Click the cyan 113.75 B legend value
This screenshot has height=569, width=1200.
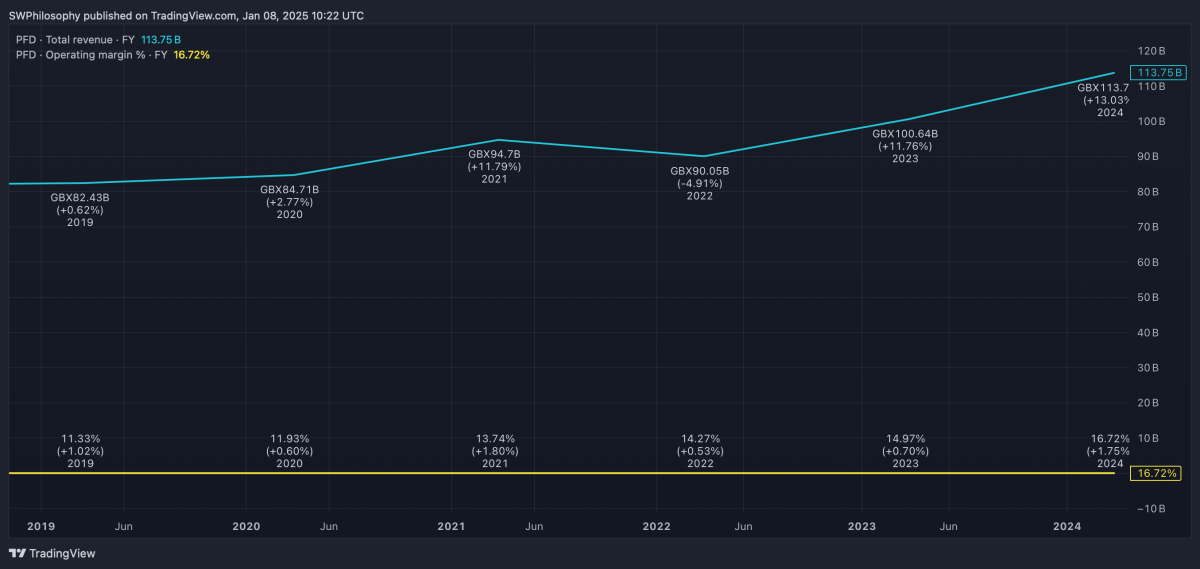161,40
